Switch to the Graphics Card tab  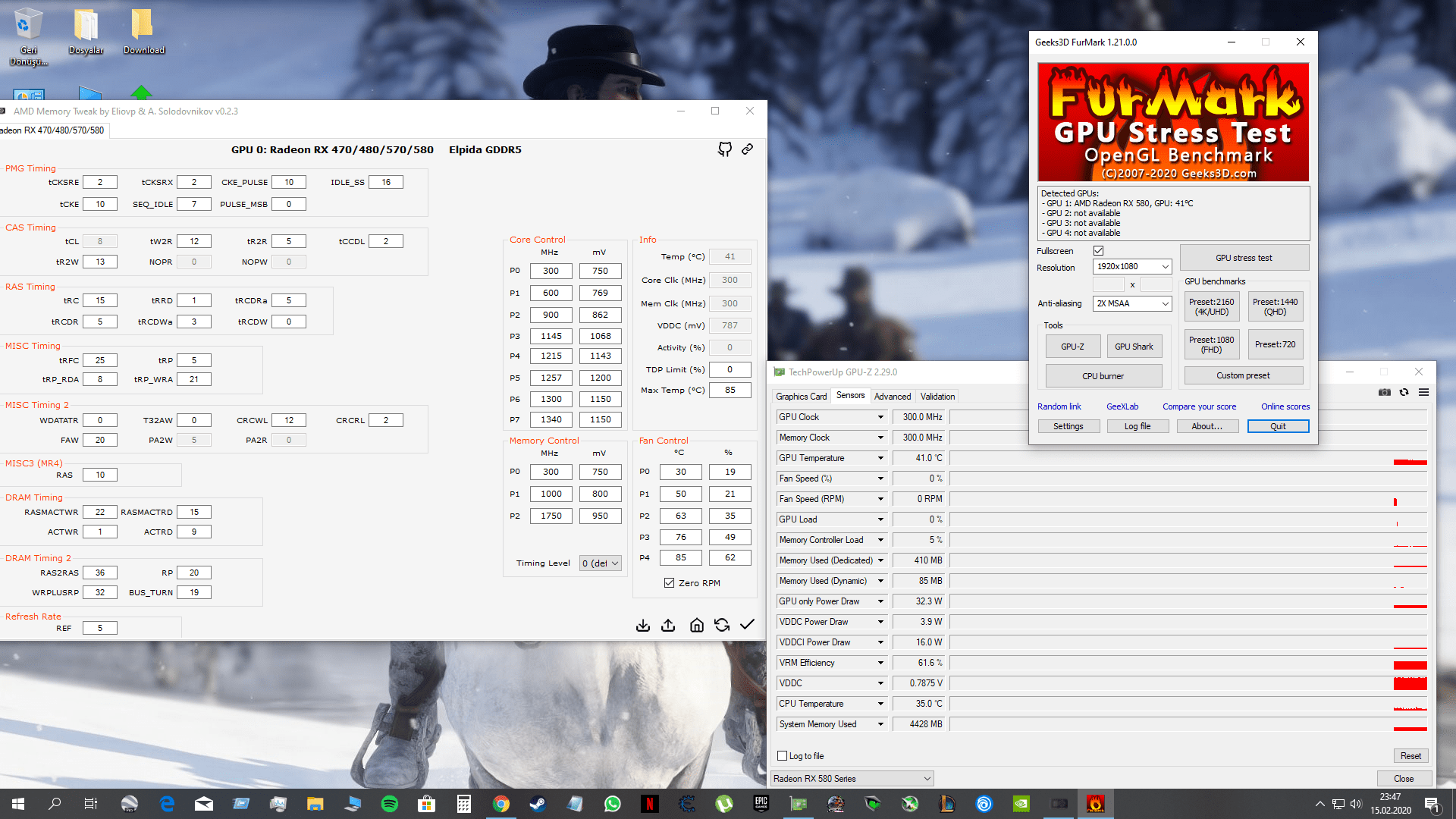801,397
